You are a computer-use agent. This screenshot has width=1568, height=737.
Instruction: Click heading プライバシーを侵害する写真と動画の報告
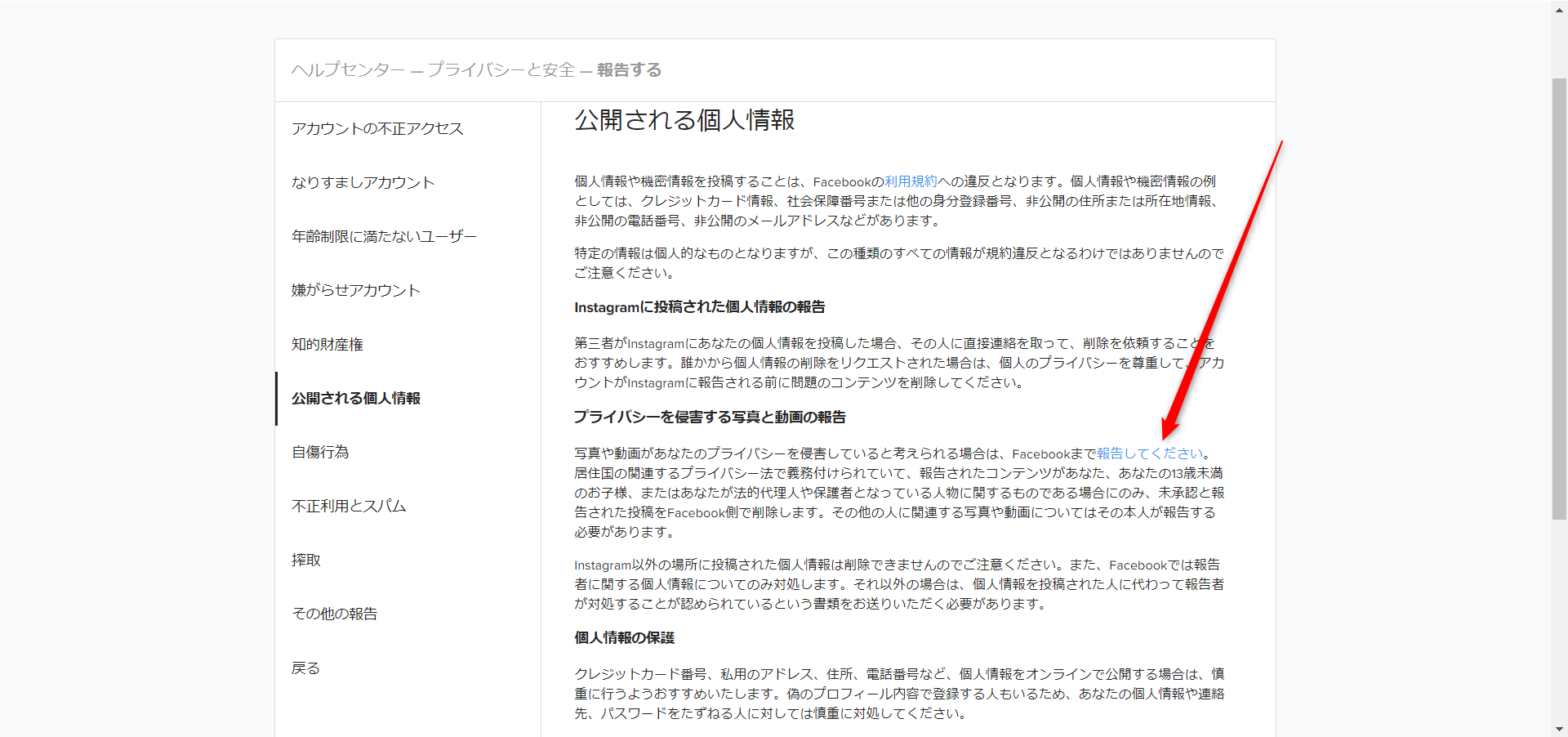[x=710, y=418]
